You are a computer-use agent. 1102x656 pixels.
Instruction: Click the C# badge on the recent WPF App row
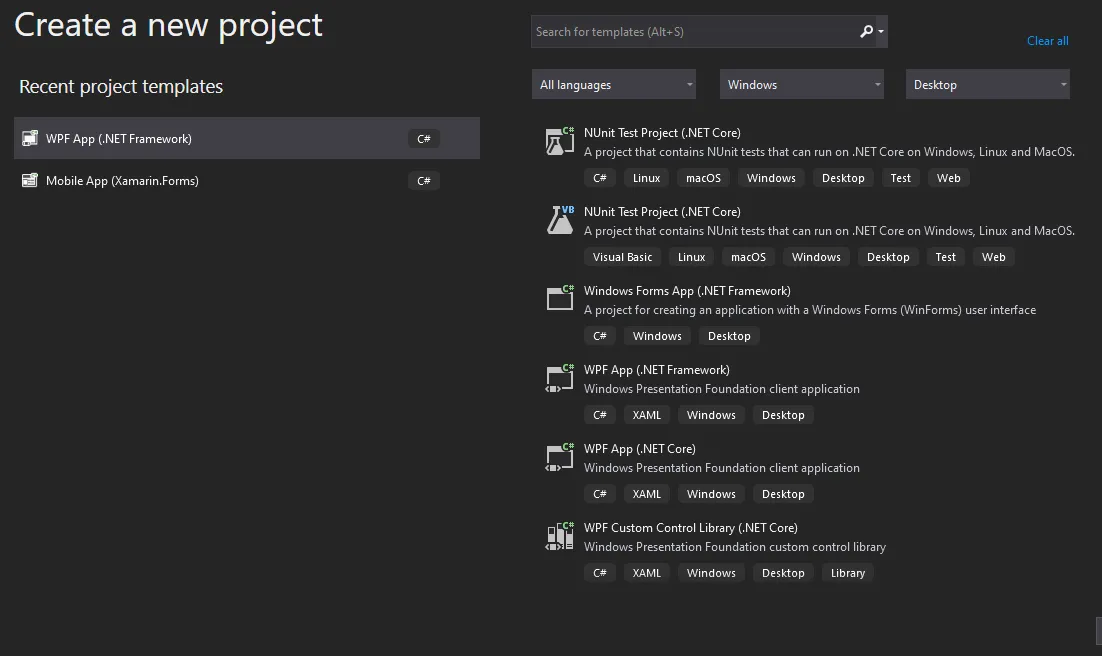424,139
